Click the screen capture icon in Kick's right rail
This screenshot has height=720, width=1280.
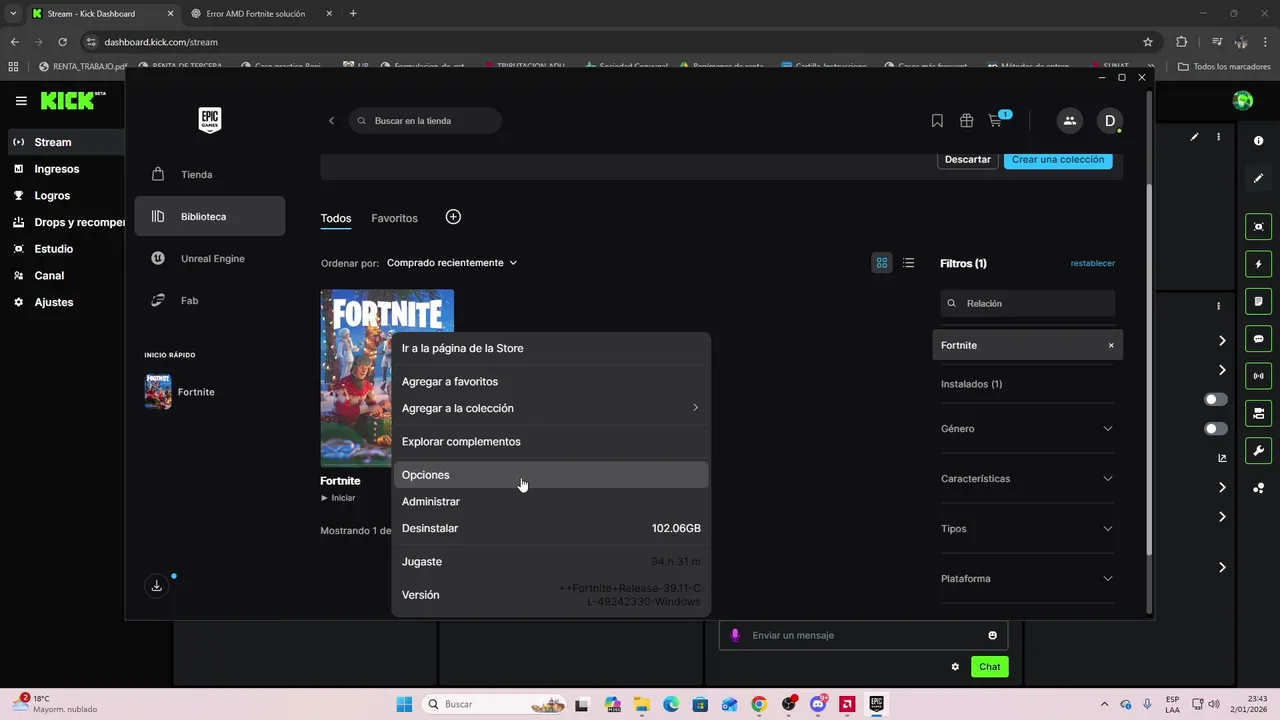point(1259,227)
